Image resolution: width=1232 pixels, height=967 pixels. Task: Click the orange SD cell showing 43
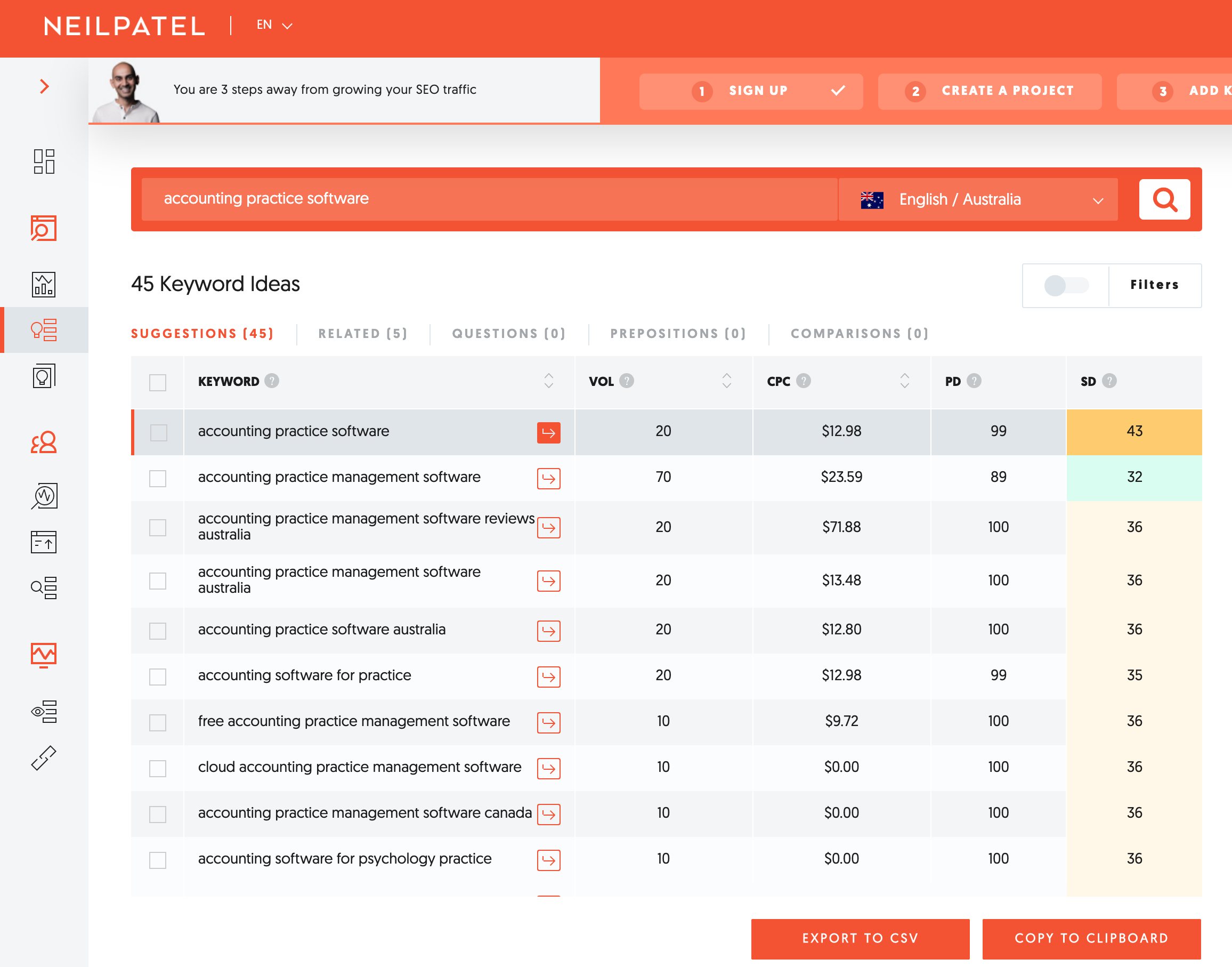pos(1134,432)
